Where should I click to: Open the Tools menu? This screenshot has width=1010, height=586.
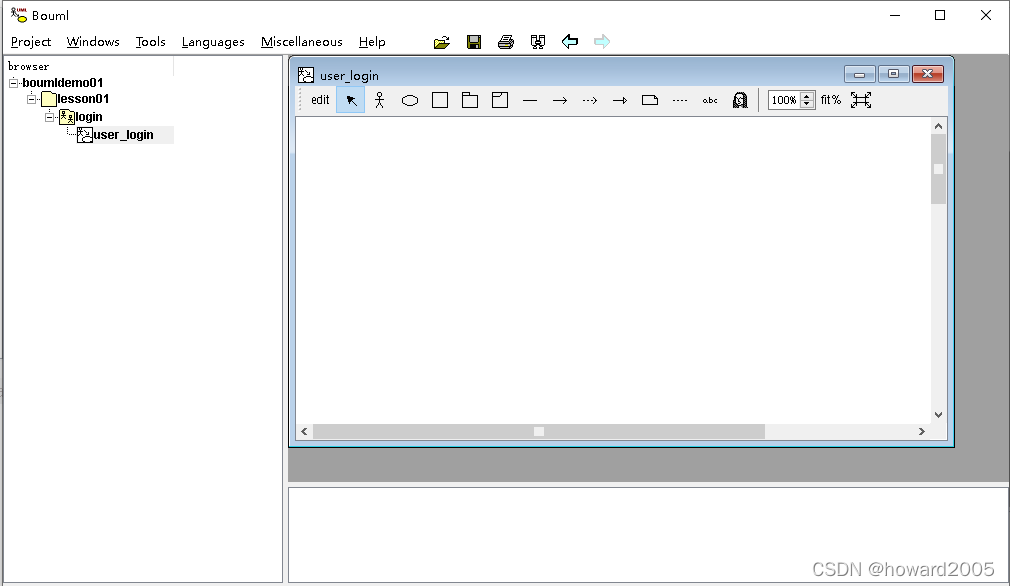(150, 42)
